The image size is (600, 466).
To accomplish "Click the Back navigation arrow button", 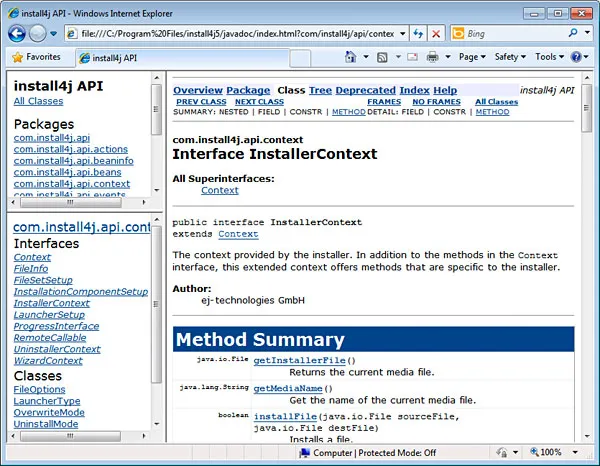I will coord(17,34).
